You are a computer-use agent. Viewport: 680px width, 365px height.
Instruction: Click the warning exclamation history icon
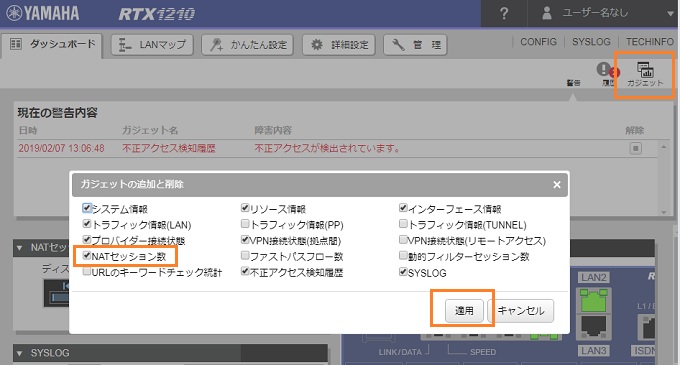coord(603,68)
